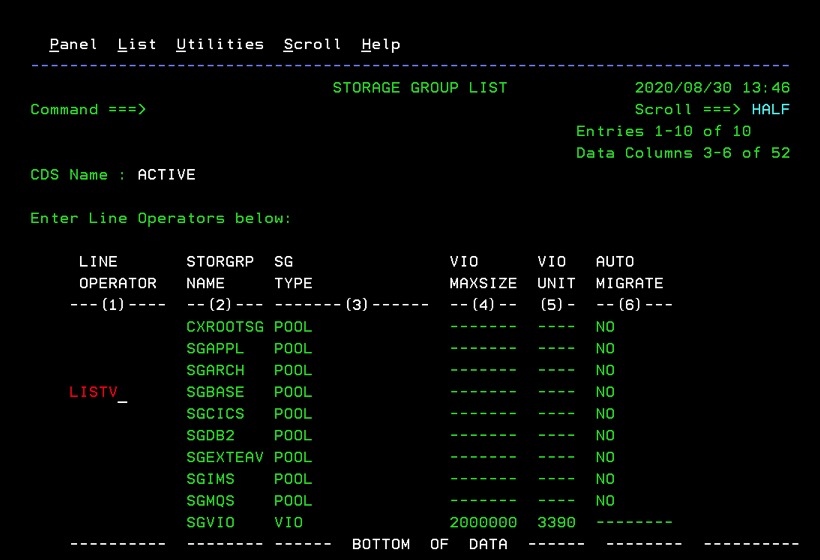Open the Scroll menu
Screen dimensions: 820x560
click(312, 44)
